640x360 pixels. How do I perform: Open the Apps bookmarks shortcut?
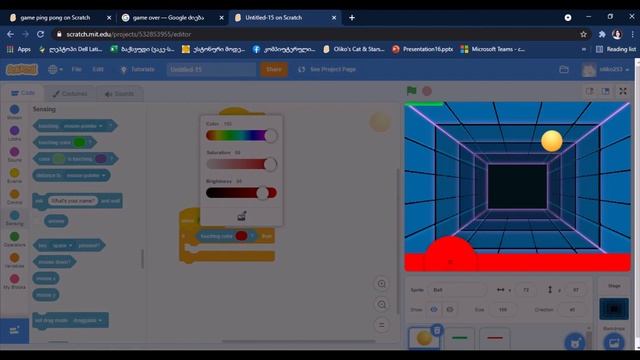coord(19,49)
